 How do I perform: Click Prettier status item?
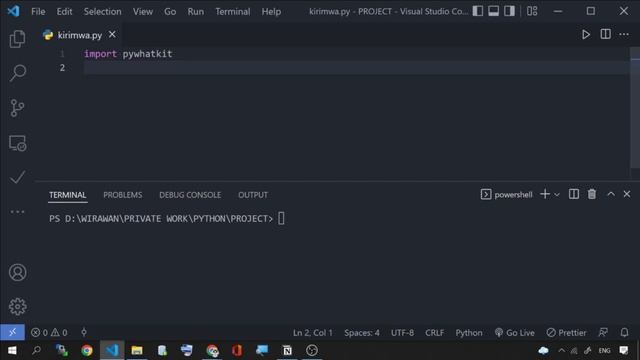point(566,333)
